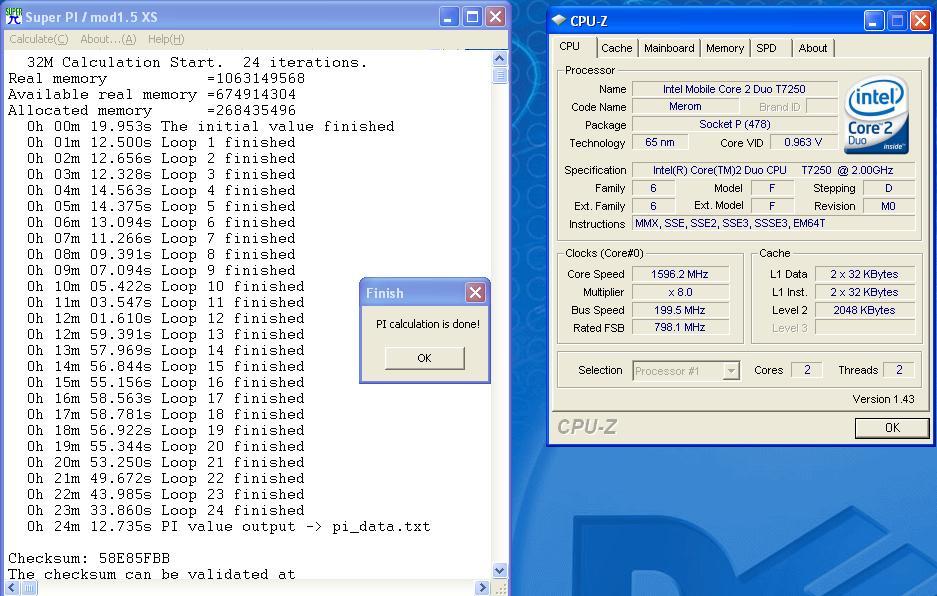Open the Help menu in Super PI

[166, 39]
